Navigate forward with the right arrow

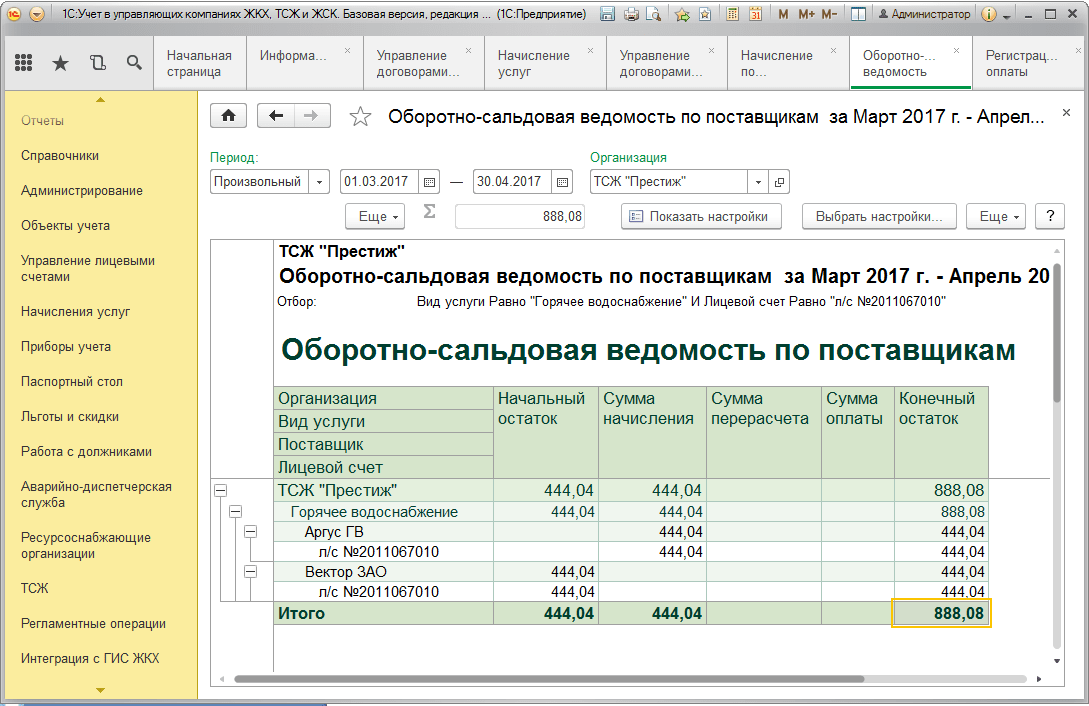(312, 116)
